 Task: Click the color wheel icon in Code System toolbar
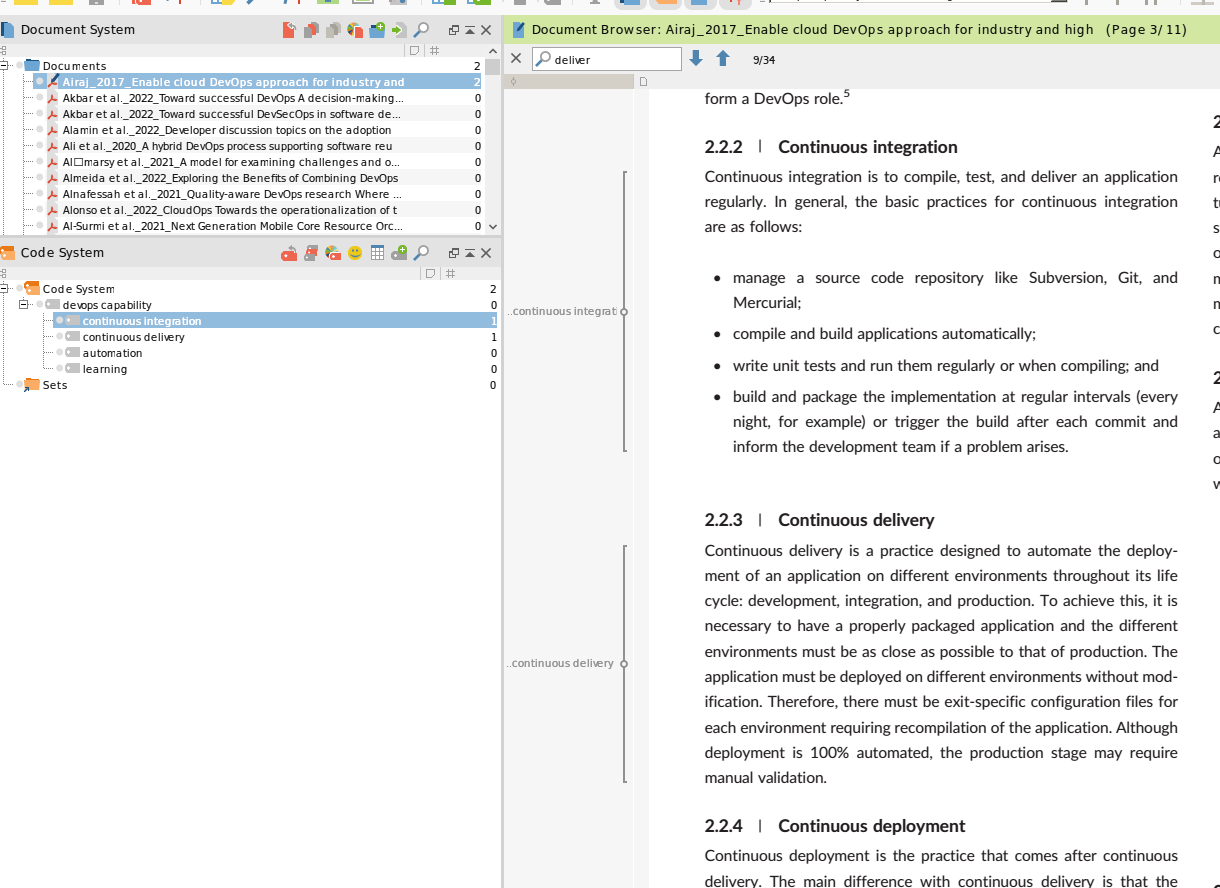(333, 253)
